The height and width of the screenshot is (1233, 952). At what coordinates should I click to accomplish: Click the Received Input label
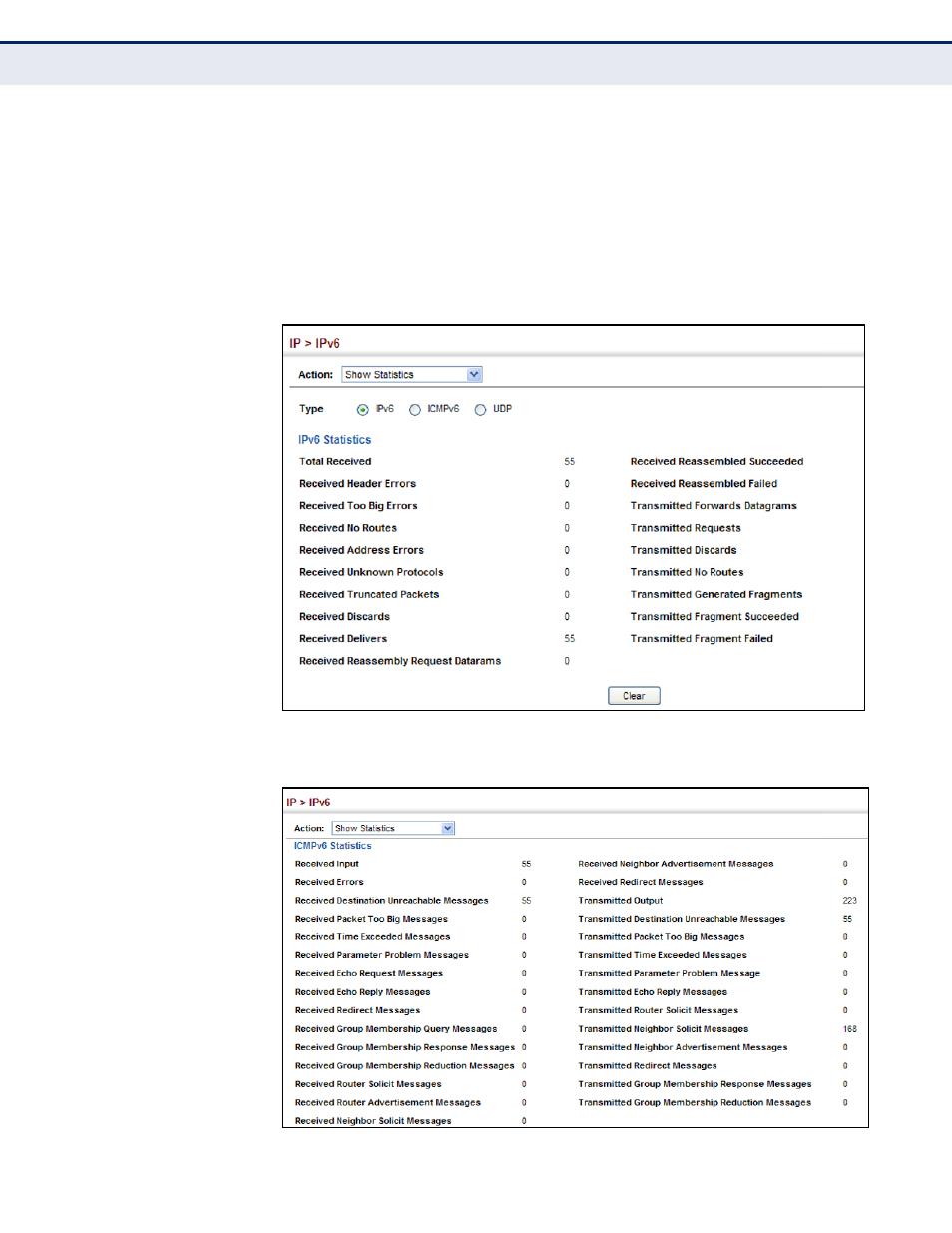pyautogui.click(x=326, y=864)
